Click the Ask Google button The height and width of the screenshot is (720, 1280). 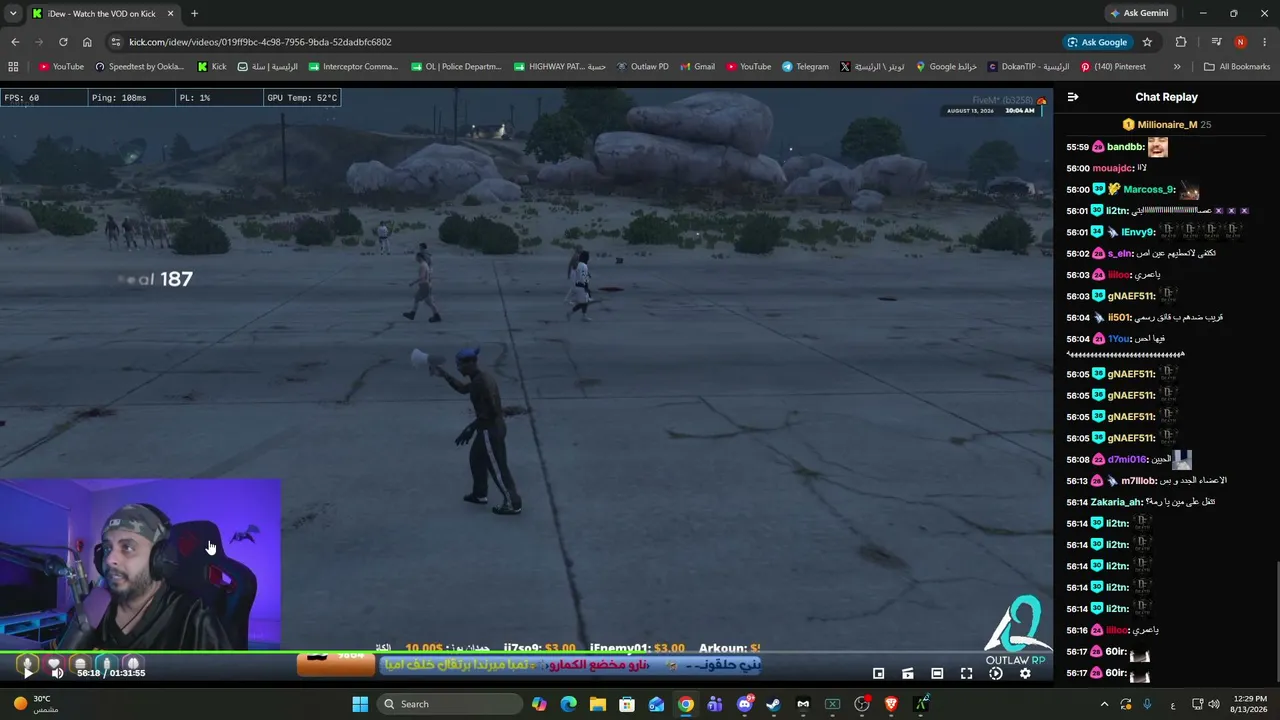pos(1097,42)
